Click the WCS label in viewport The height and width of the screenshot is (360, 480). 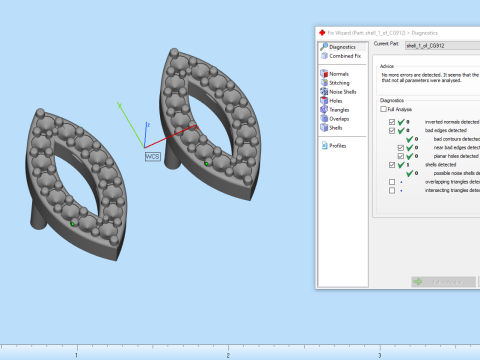[153, 156]
